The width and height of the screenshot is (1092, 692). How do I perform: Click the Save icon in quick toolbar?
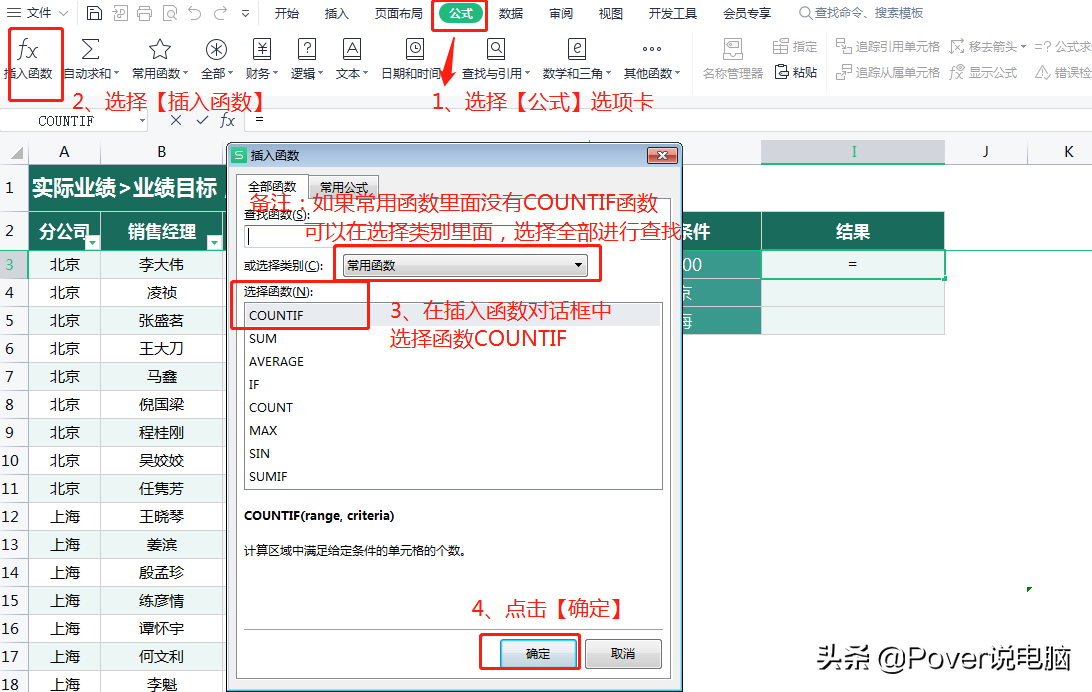[x=94, y=13]
